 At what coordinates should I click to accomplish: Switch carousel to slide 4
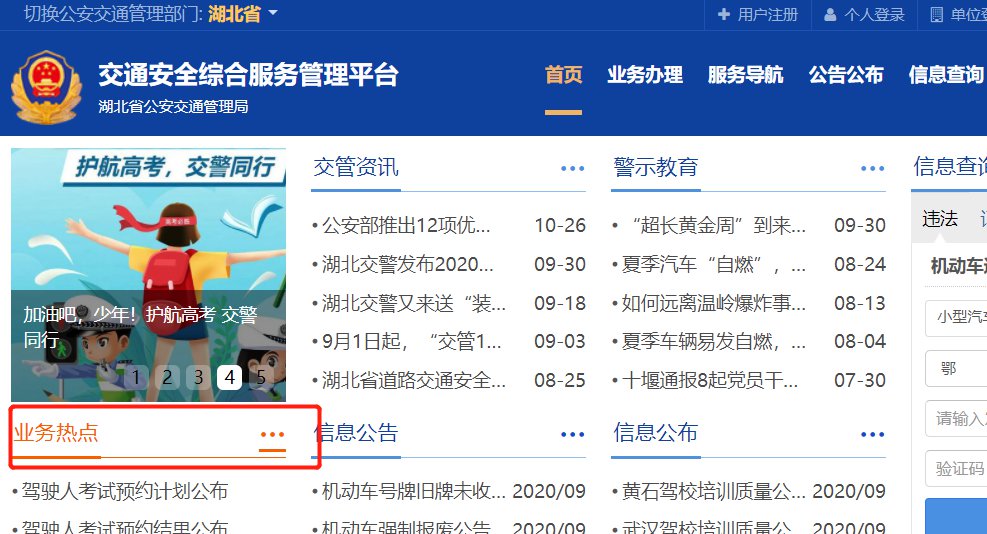pyautogui.click(x=230, y=377)
